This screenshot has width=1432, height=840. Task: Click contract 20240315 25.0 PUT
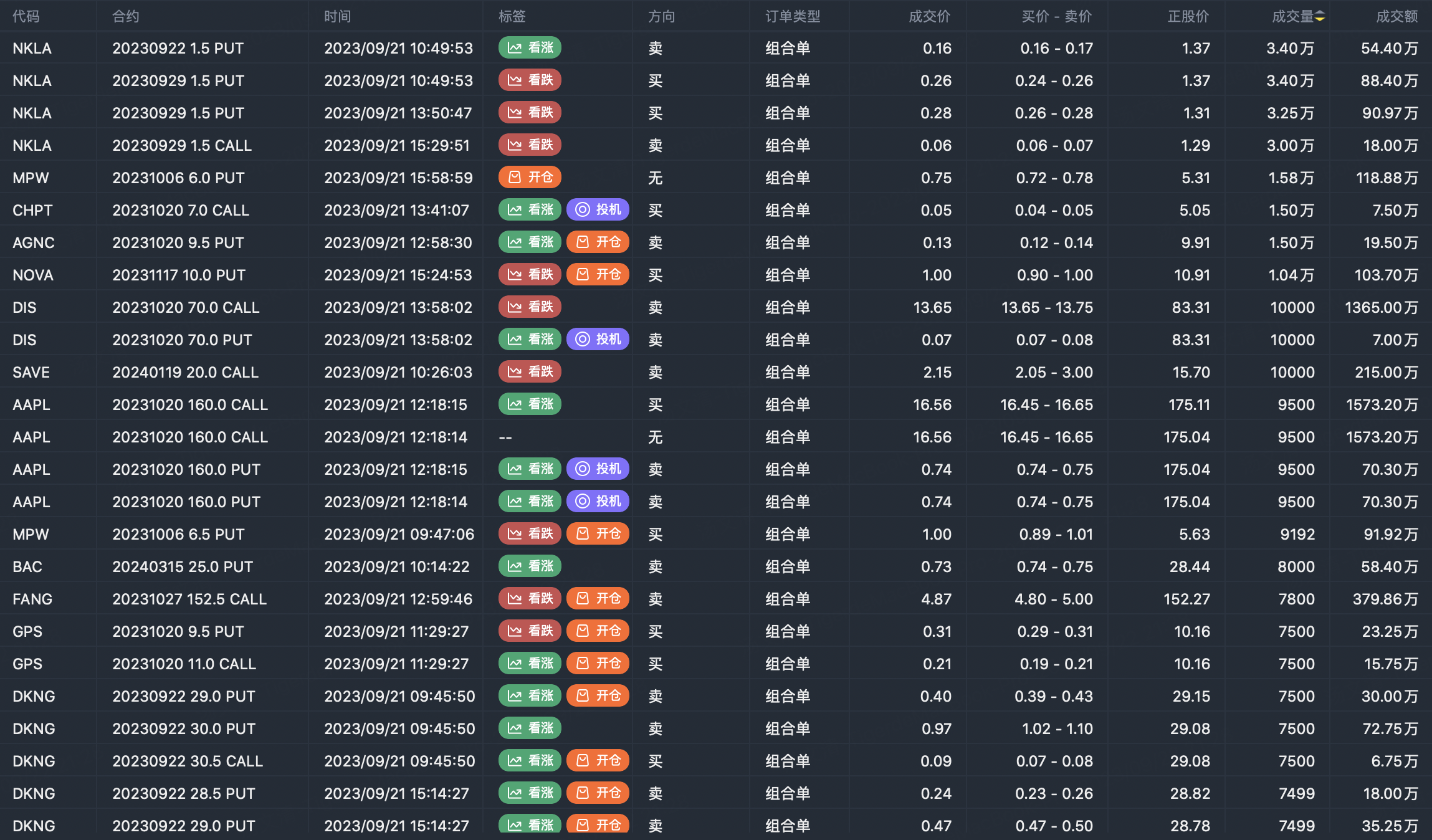tap(183, 566)
